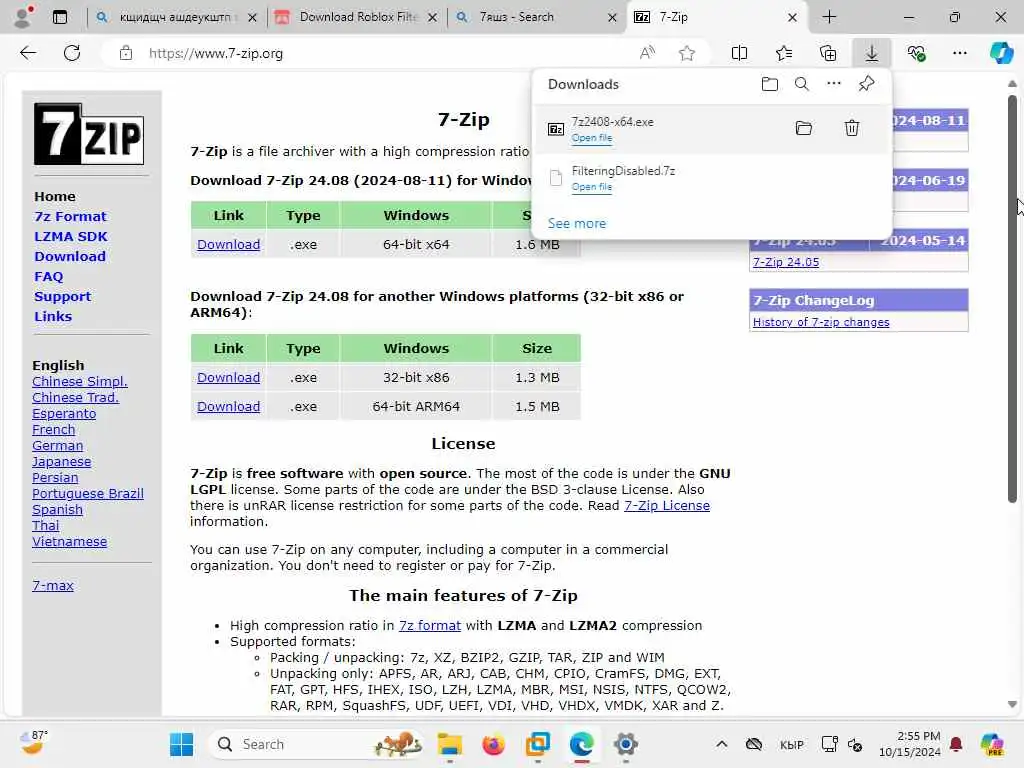This screenshot has height=768, width=1024.
Task: Open the Favorites list icon
Action: (784, 53)
